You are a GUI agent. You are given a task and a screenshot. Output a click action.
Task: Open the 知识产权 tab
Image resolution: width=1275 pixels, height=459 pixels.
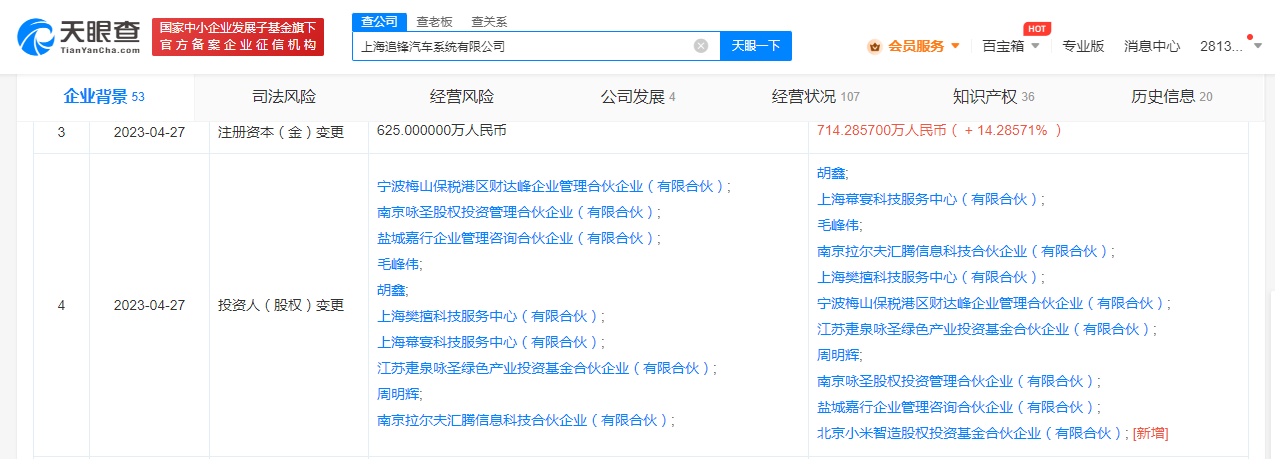point(993,97)
